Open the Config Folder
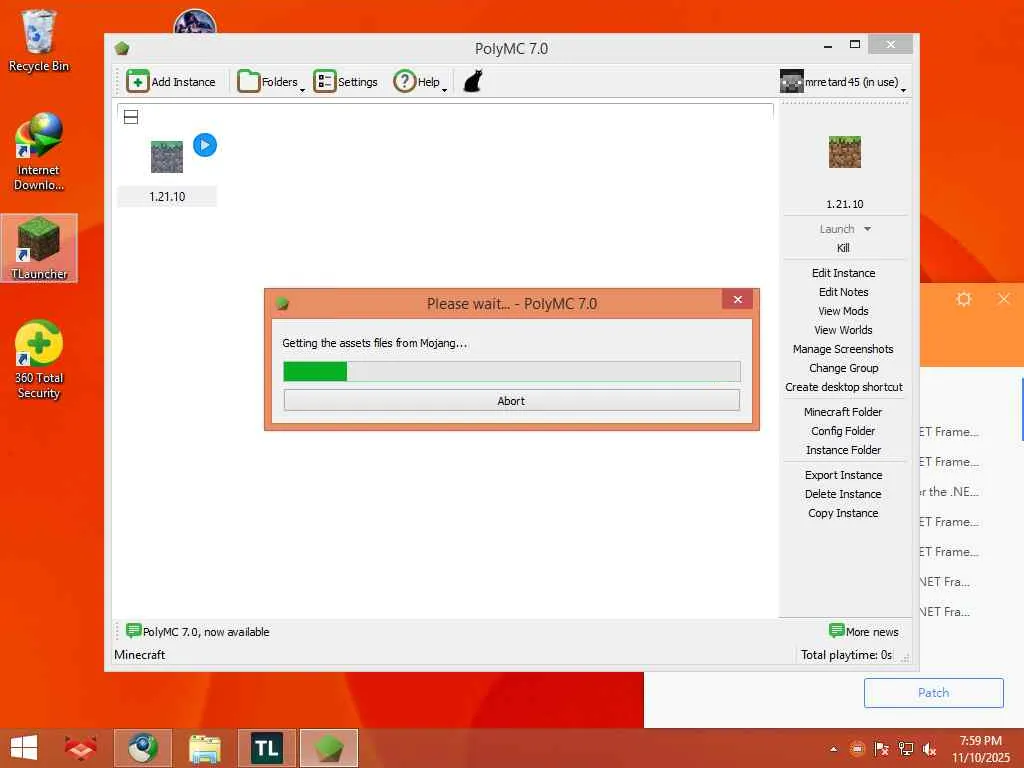 pyautogui.click(x=843, y=431)
